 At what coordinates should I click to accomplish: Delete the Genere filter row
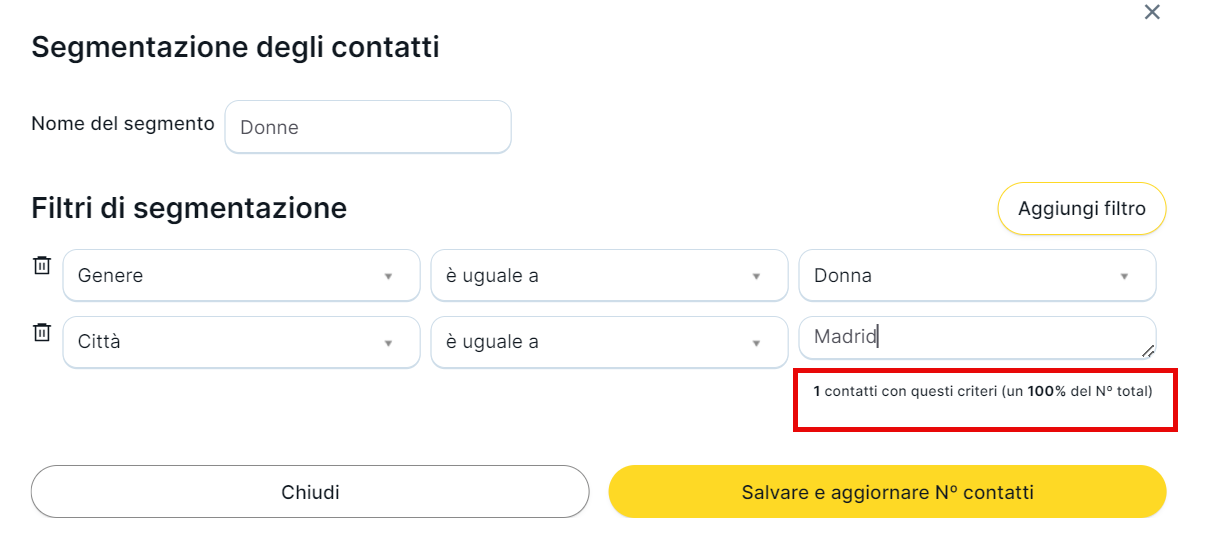click(42, 265)
